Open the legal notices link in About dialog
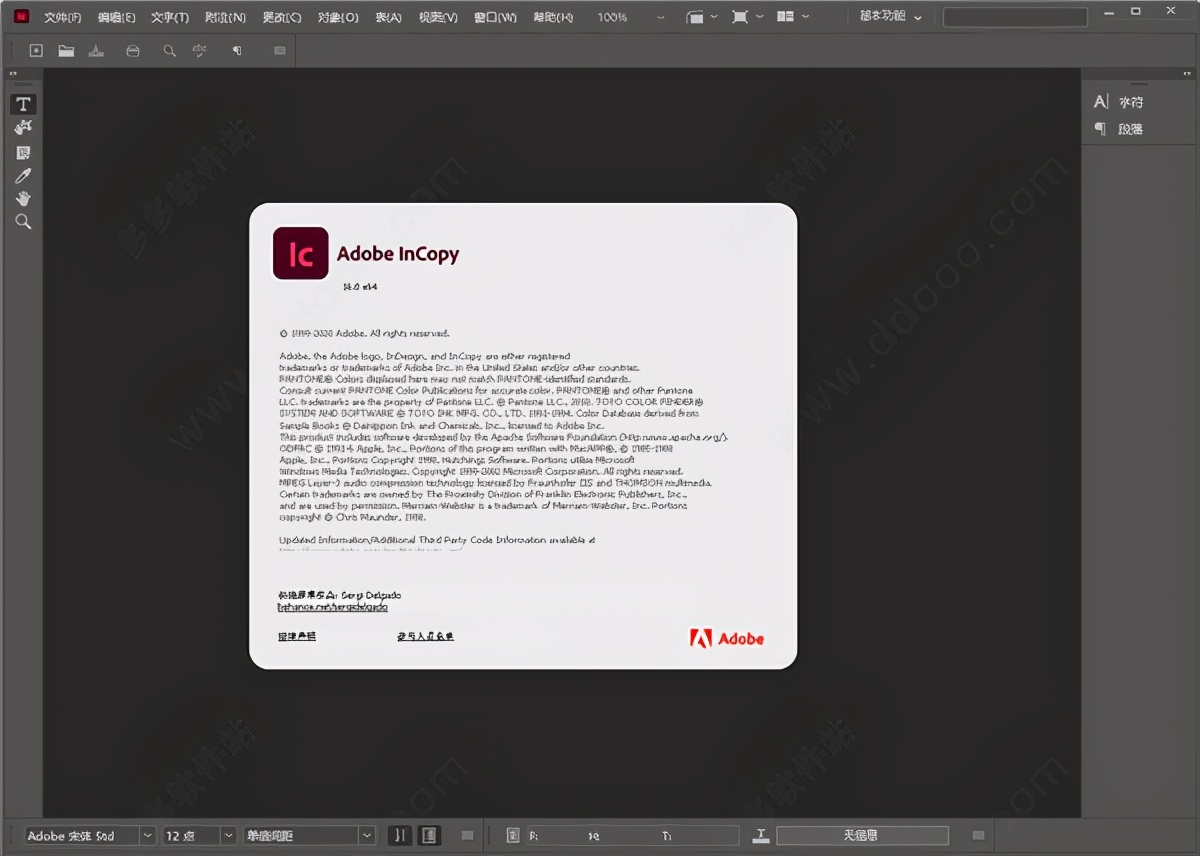Screen dimensions: 1200x856 [x=297, y=636]
